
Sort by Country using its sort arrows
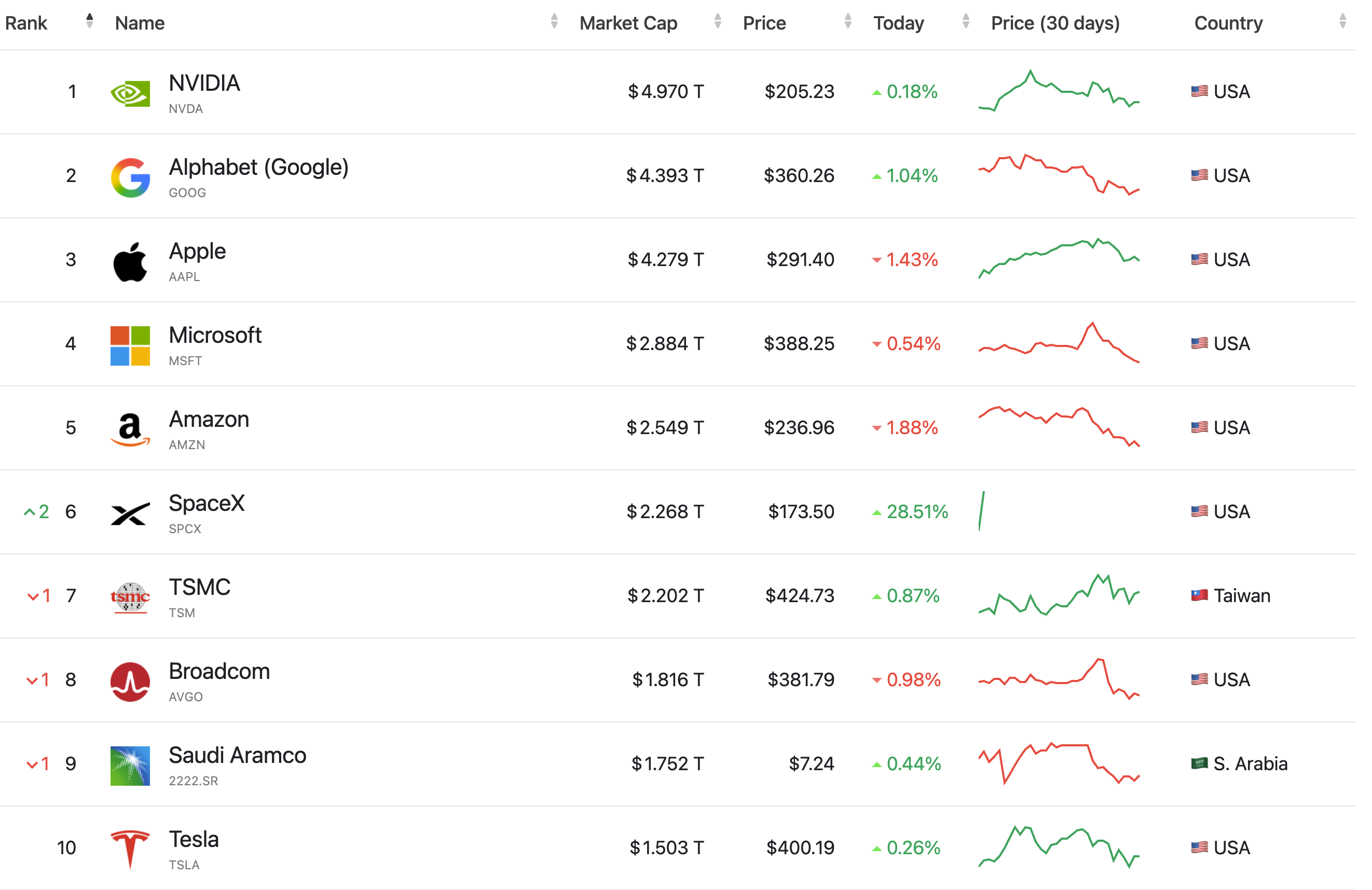1342,21
